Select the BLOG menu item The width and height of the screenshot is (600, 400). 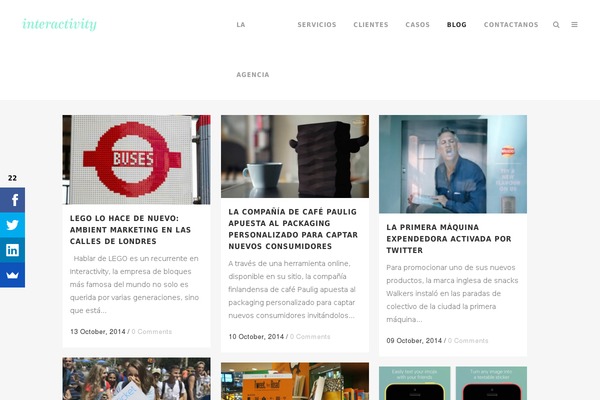457,24
